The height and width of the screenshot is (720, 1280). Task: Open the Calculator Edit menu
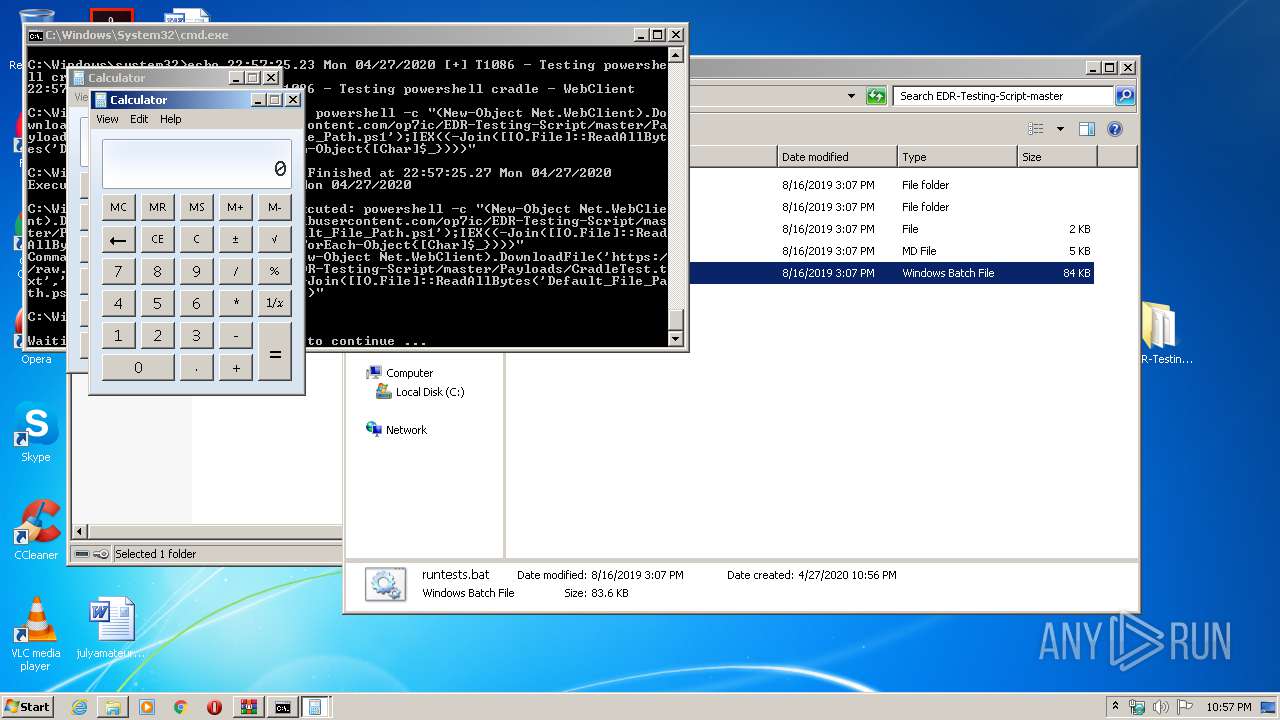(x=139, y=119)
